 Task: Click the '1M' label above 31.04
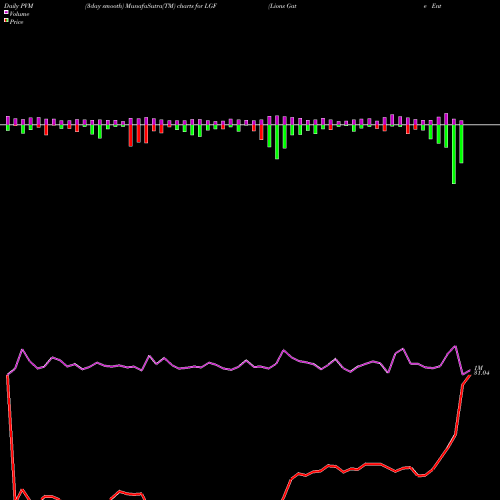[479, 368]
